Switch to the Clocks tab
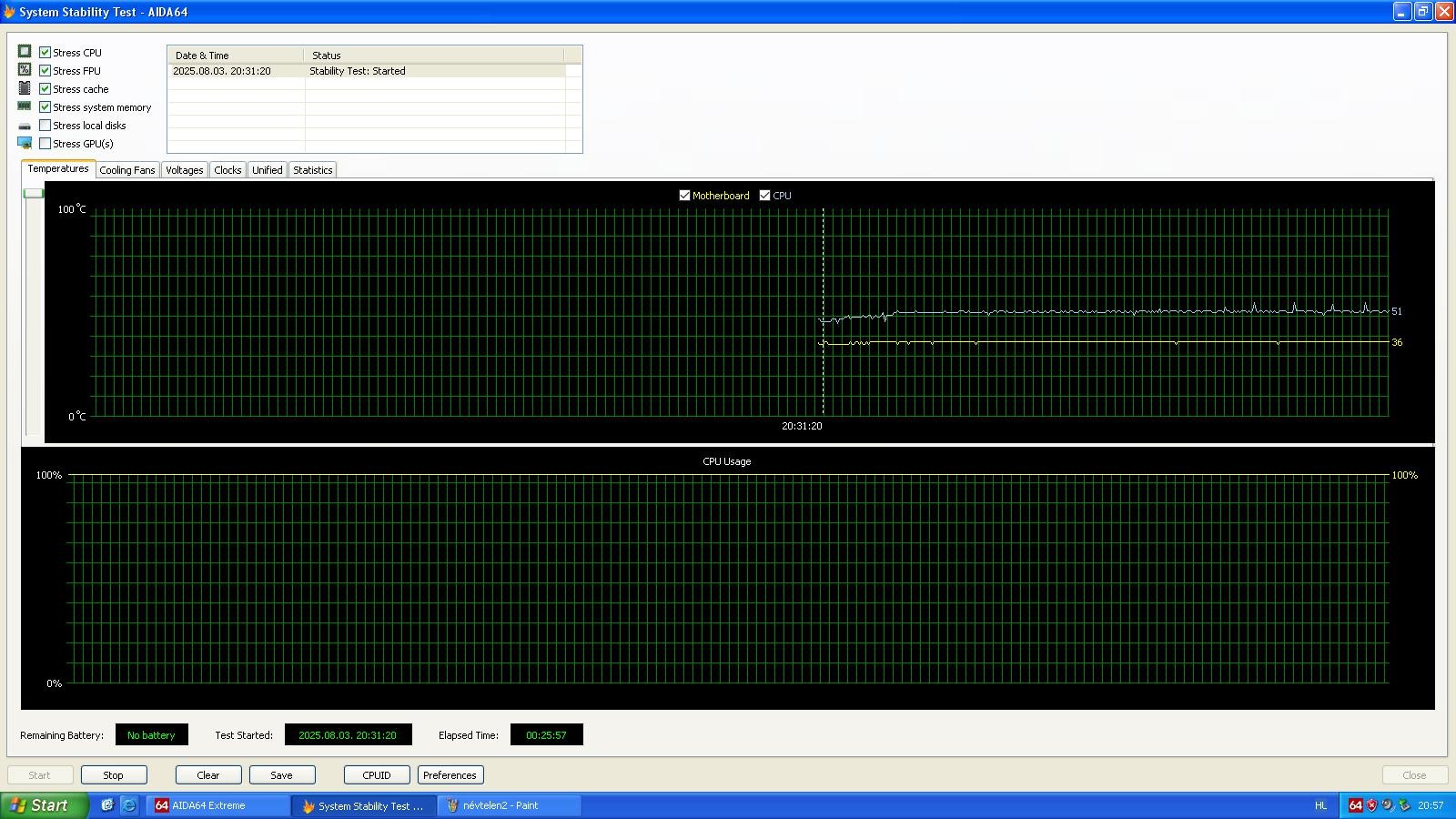This screenshot has height=819, width=1456. 227,170
